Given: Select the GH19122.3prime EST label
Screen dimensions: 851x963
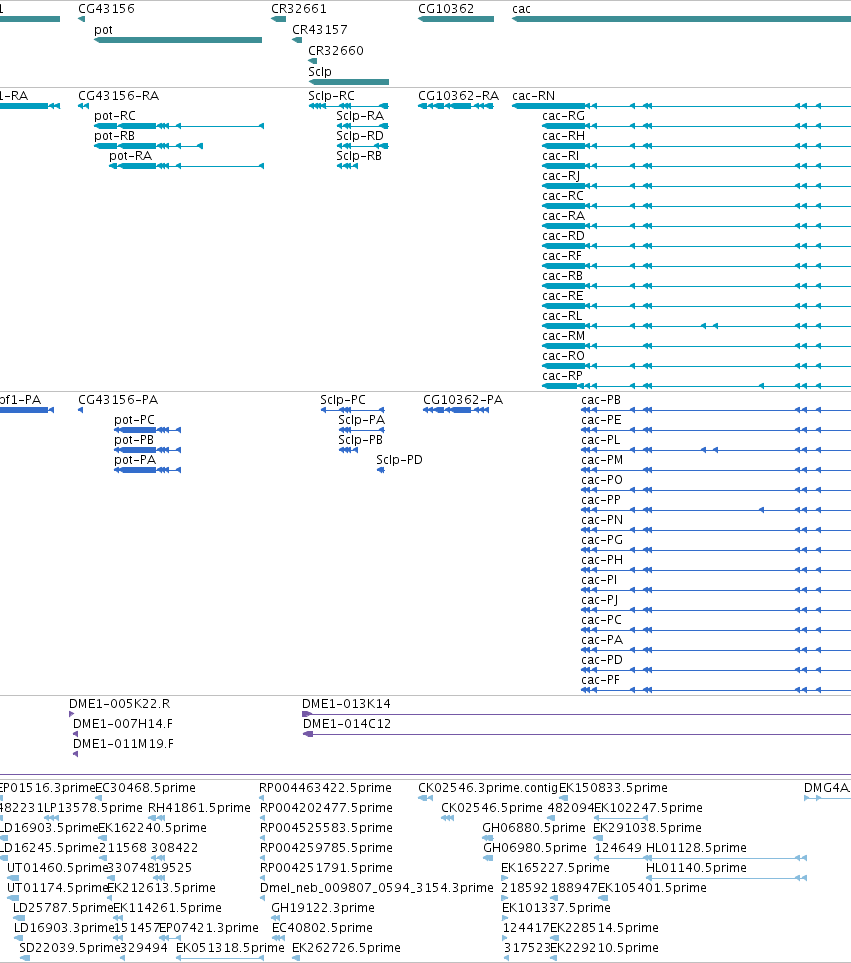Looking at the screenshot, I should tap(323, 908).
